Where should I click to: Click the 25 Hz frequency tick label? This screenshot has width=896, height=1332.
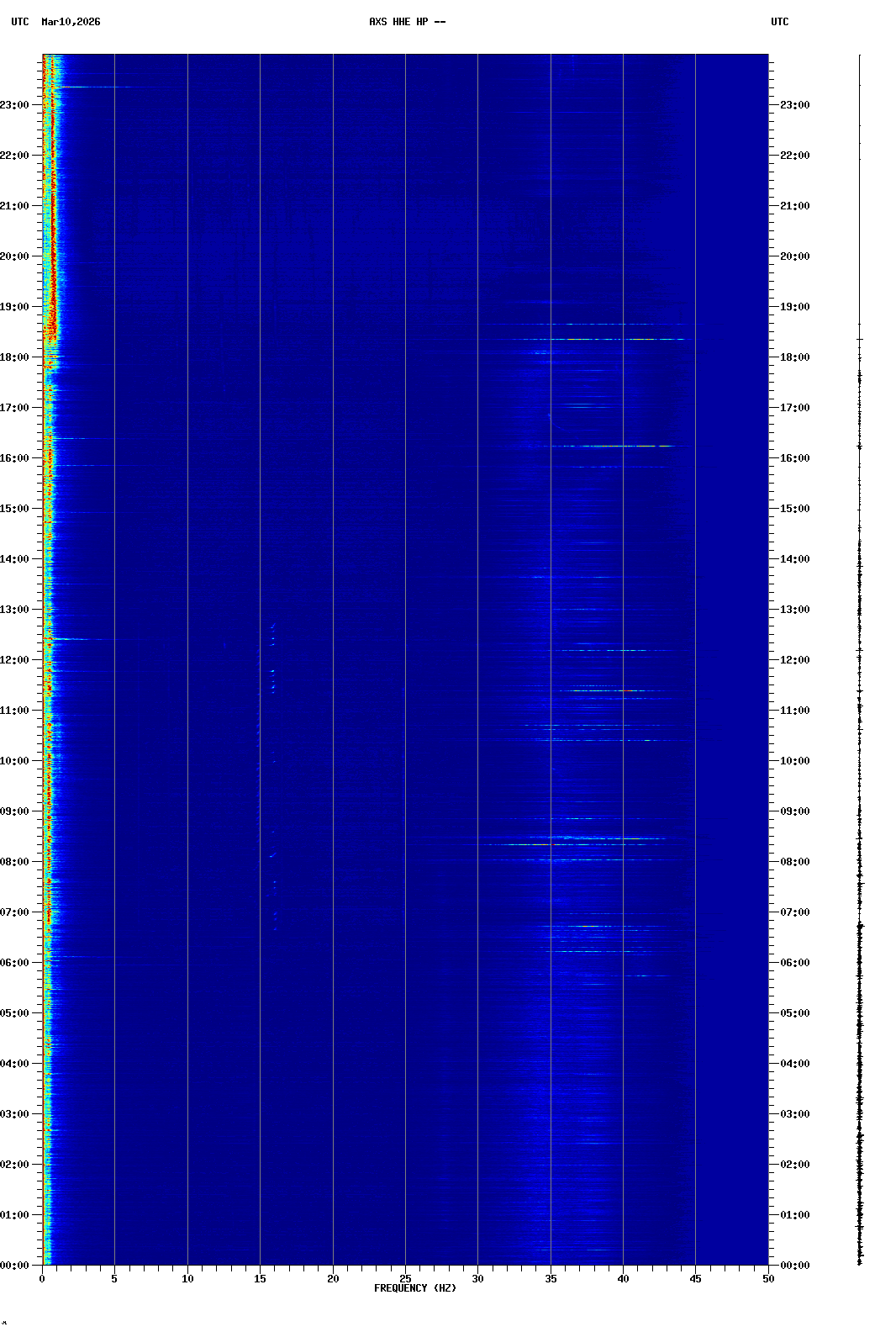405,1279
